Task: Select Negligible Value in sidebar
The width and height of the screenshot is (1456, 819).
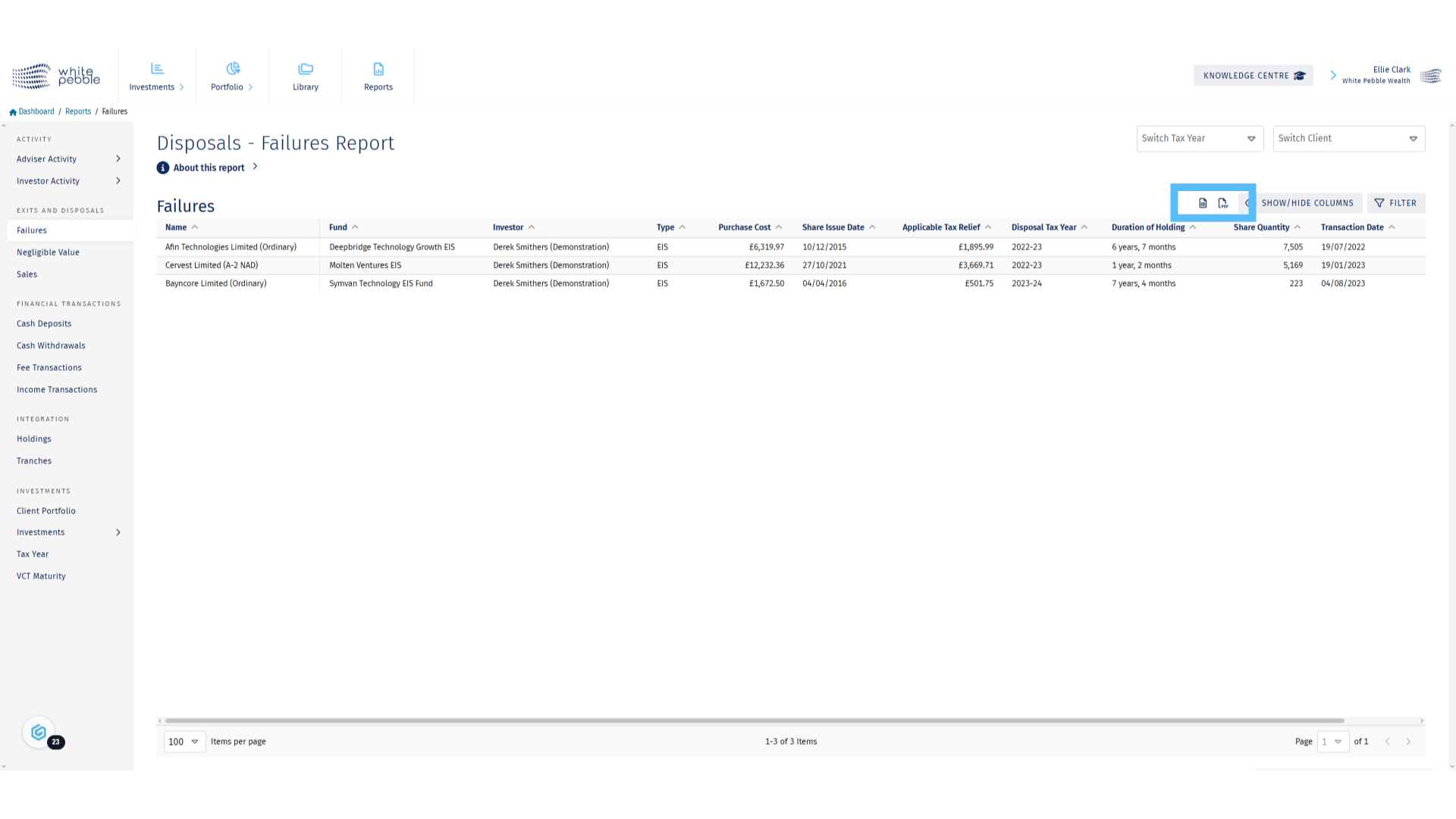Action: 48,253
